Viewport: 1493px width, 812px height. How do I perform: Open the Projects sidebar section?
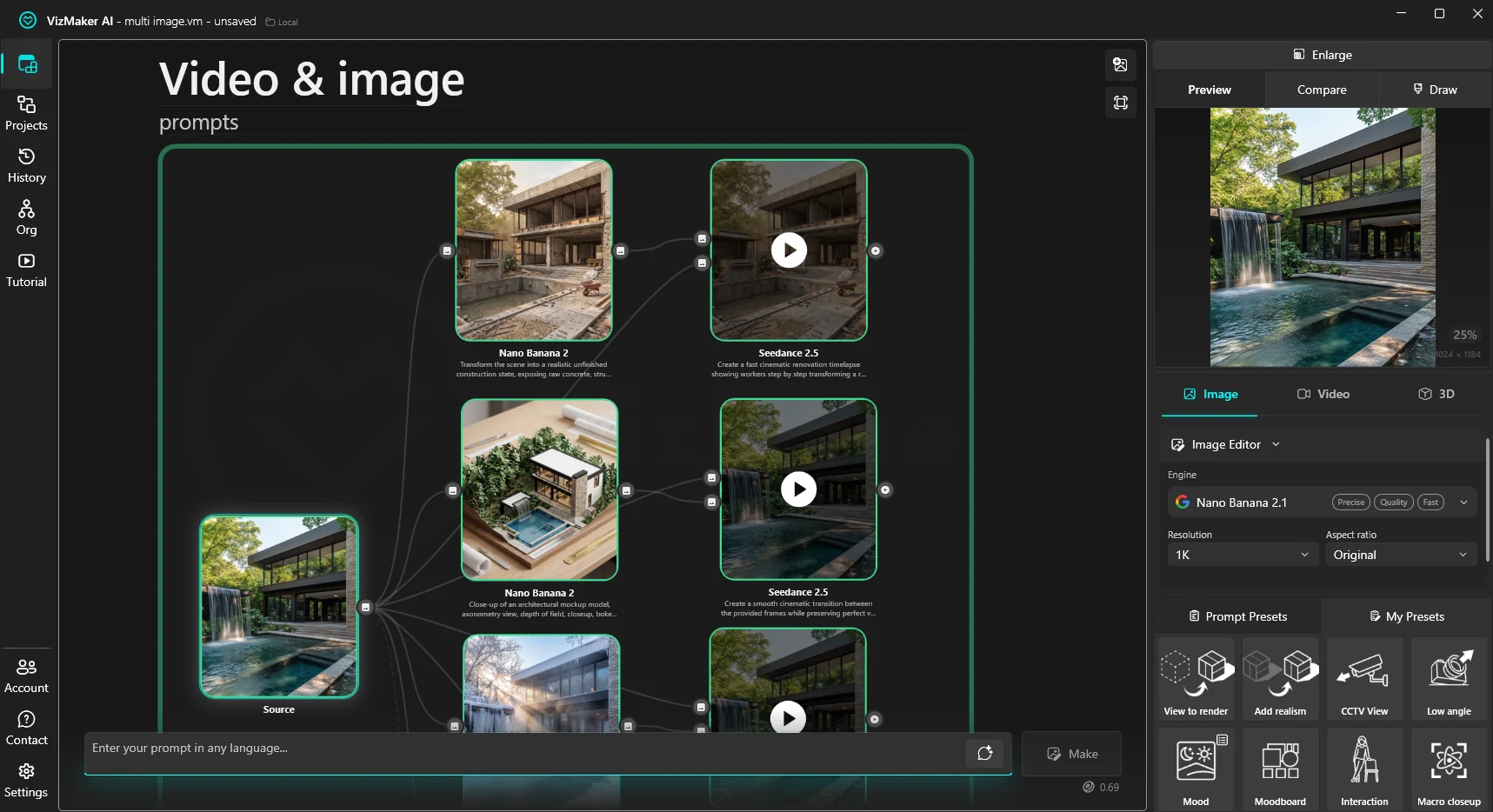click(26, 114)
